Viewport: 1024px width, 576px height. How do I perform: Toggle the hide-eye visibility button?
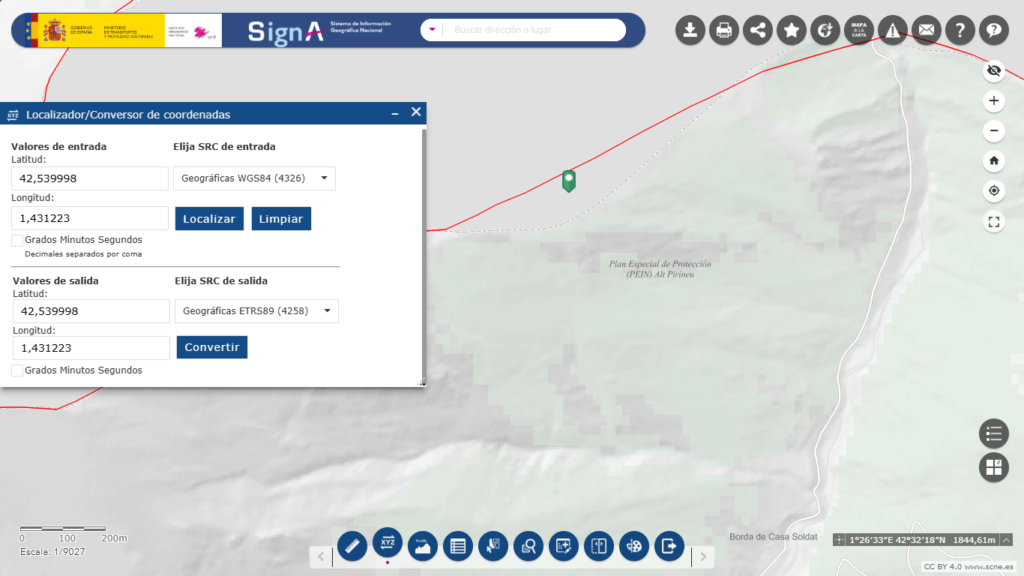(993, 70)
